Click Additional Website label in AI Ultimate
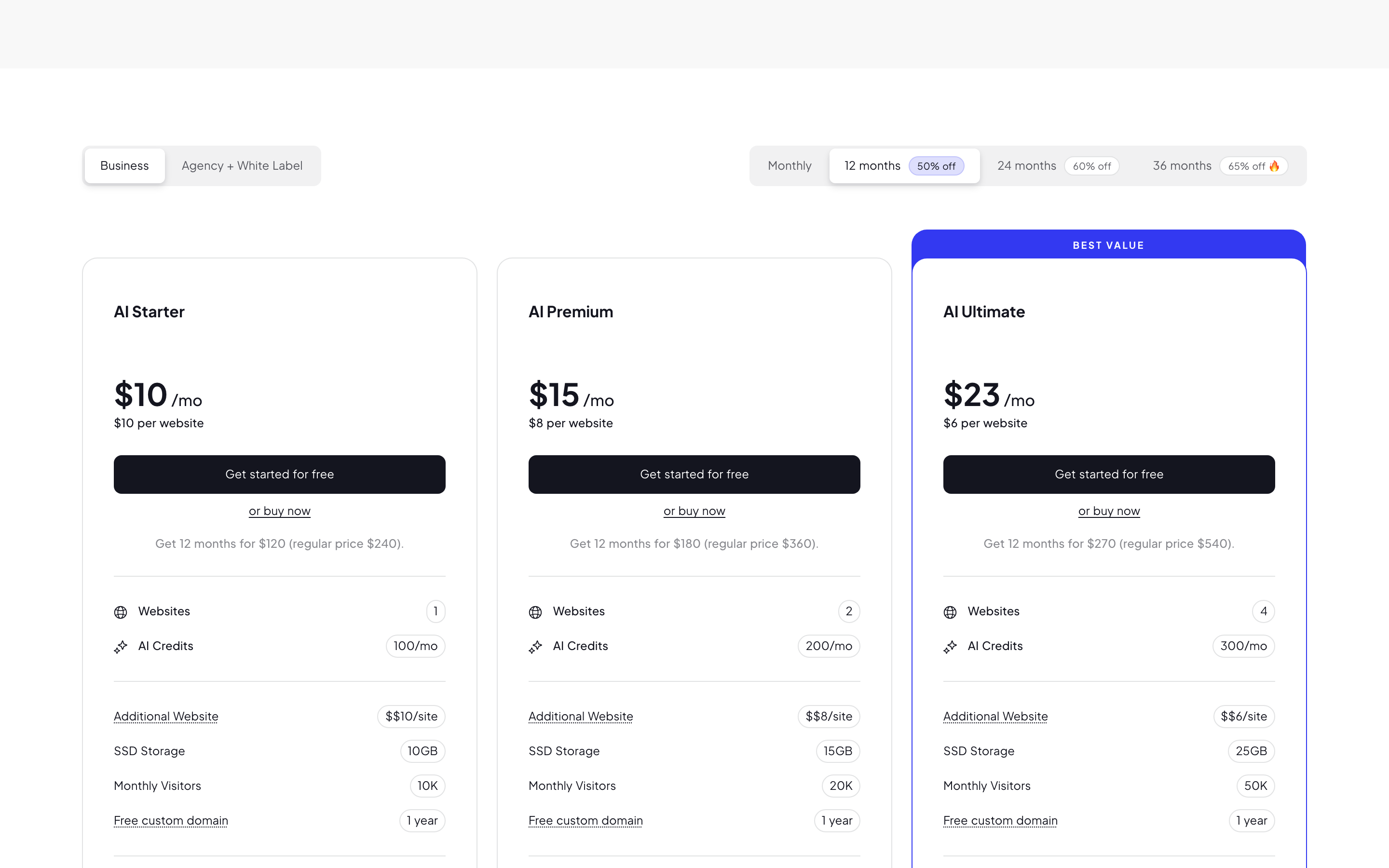 (x=995, y=717)
